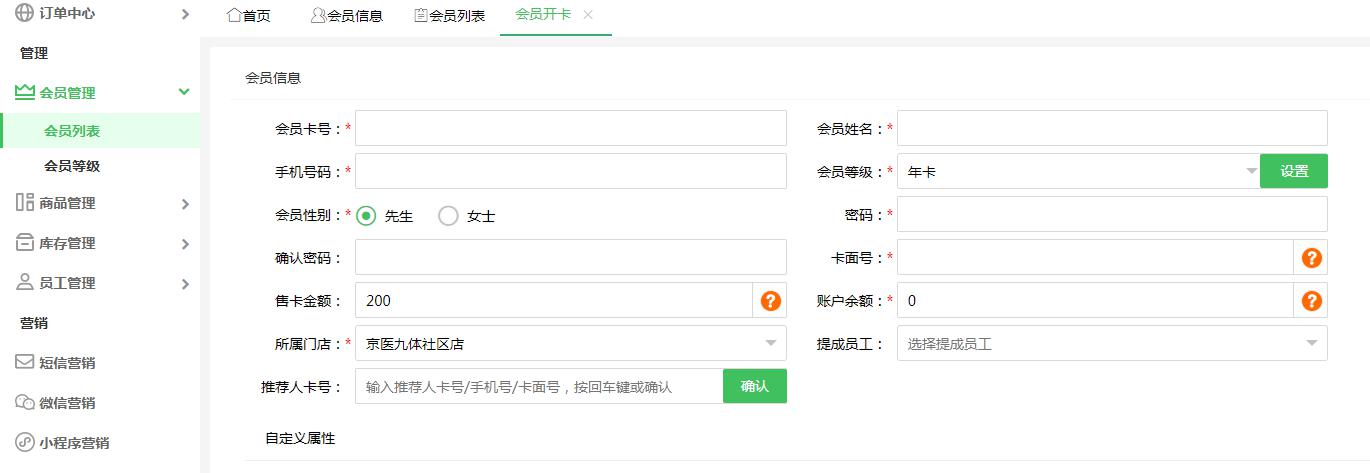Expand the 商品管理 sidebar menu
The width and height of the screenshot is (1370, 473).
click(x=100, y=203)
